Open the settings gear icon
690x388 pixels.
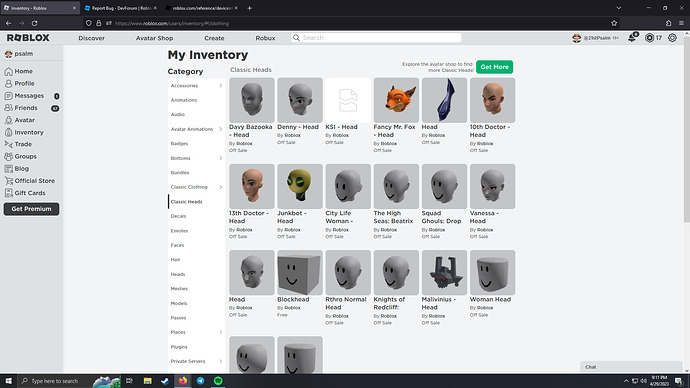pos(672,38)
